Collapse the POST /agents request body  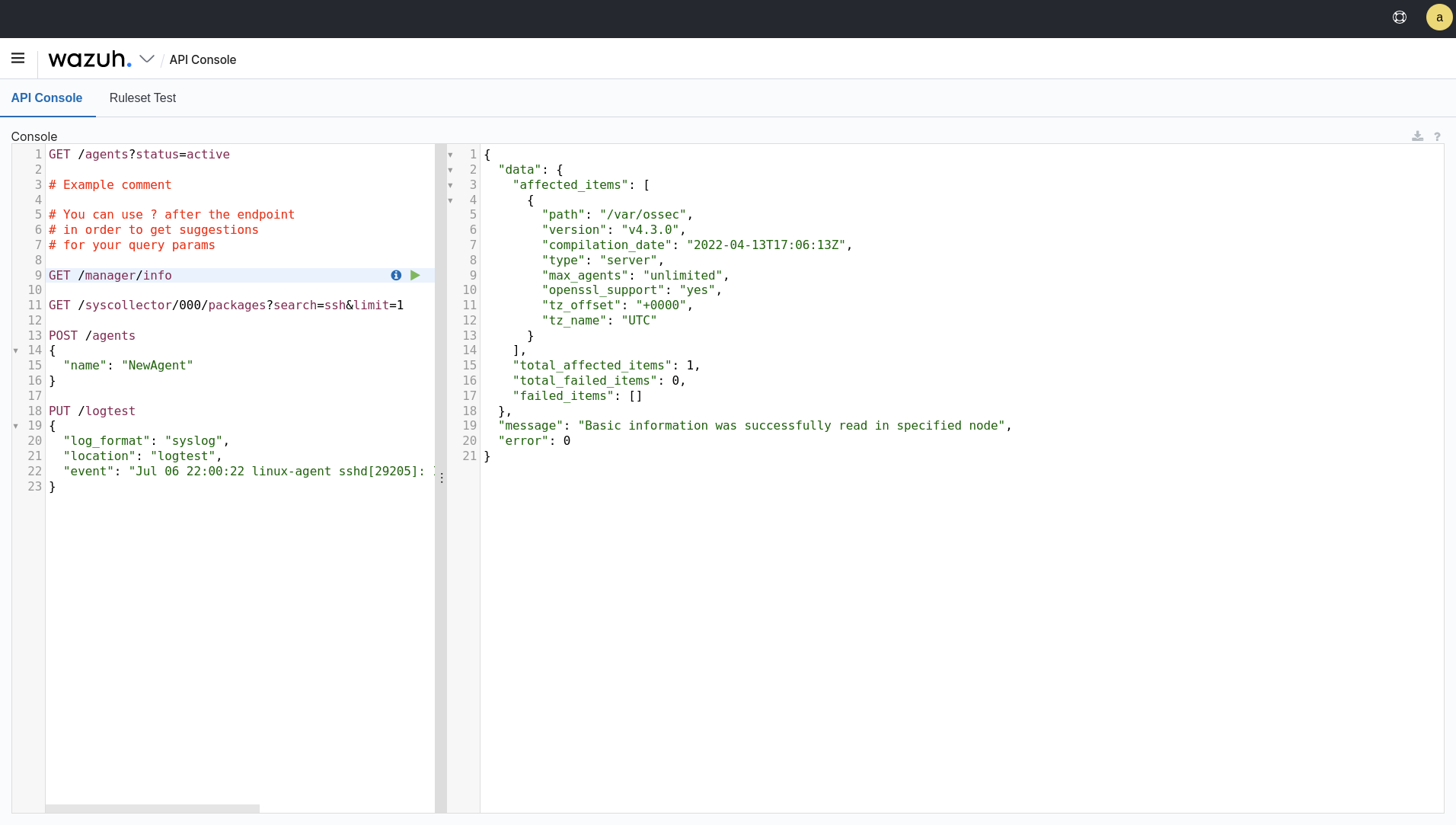point(15,350)
